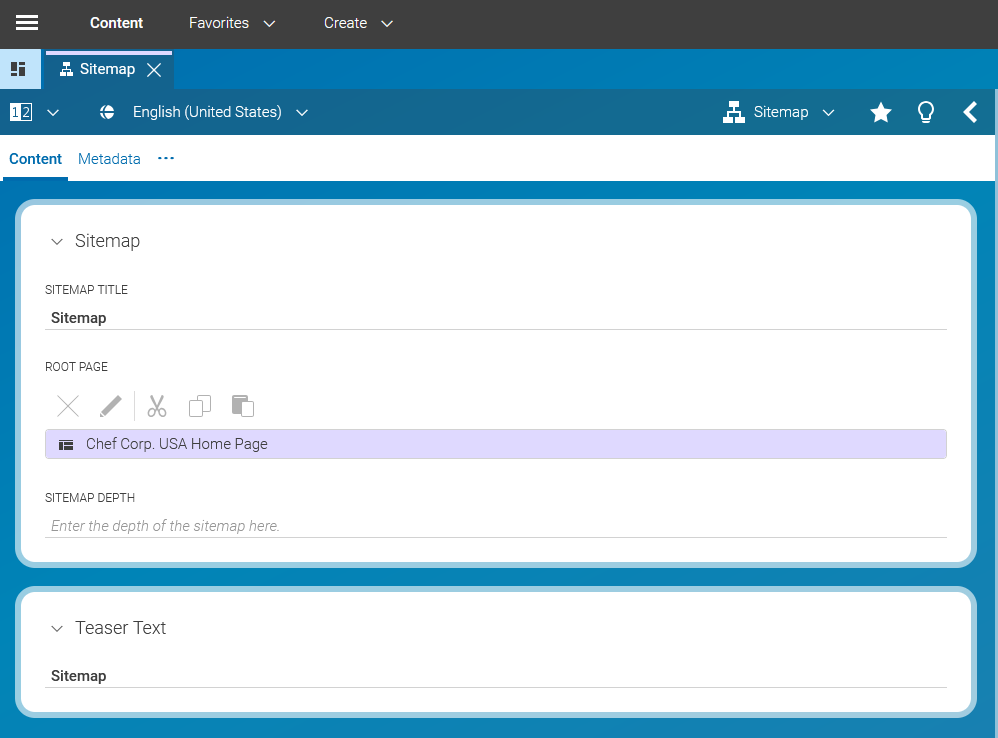This screenshot has height=738, width=998.
Task: Click the lightbulb suggestions icon
Action: 925,112
